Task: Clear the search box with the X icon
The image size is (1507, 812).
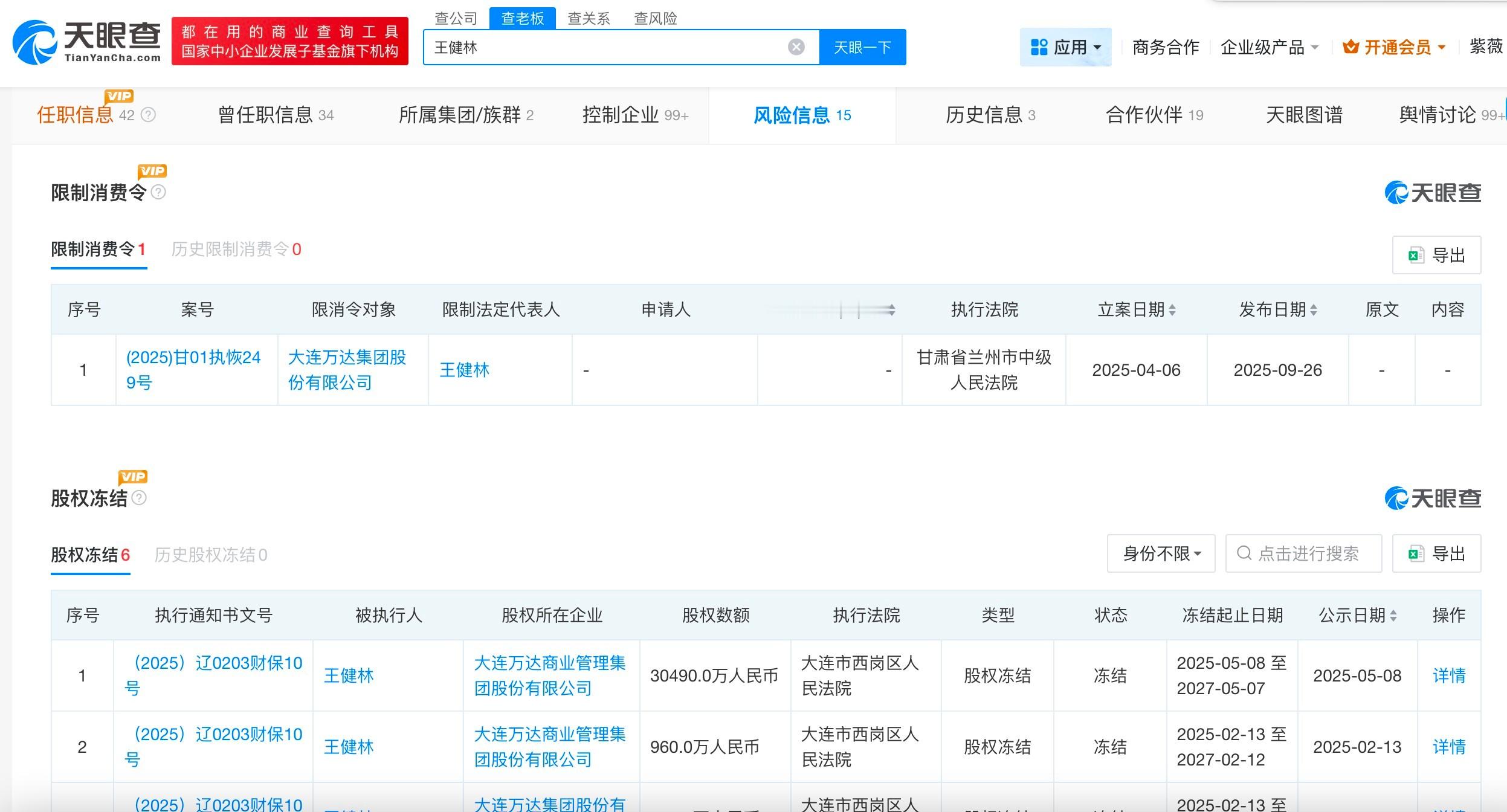Action: point(796,47)
